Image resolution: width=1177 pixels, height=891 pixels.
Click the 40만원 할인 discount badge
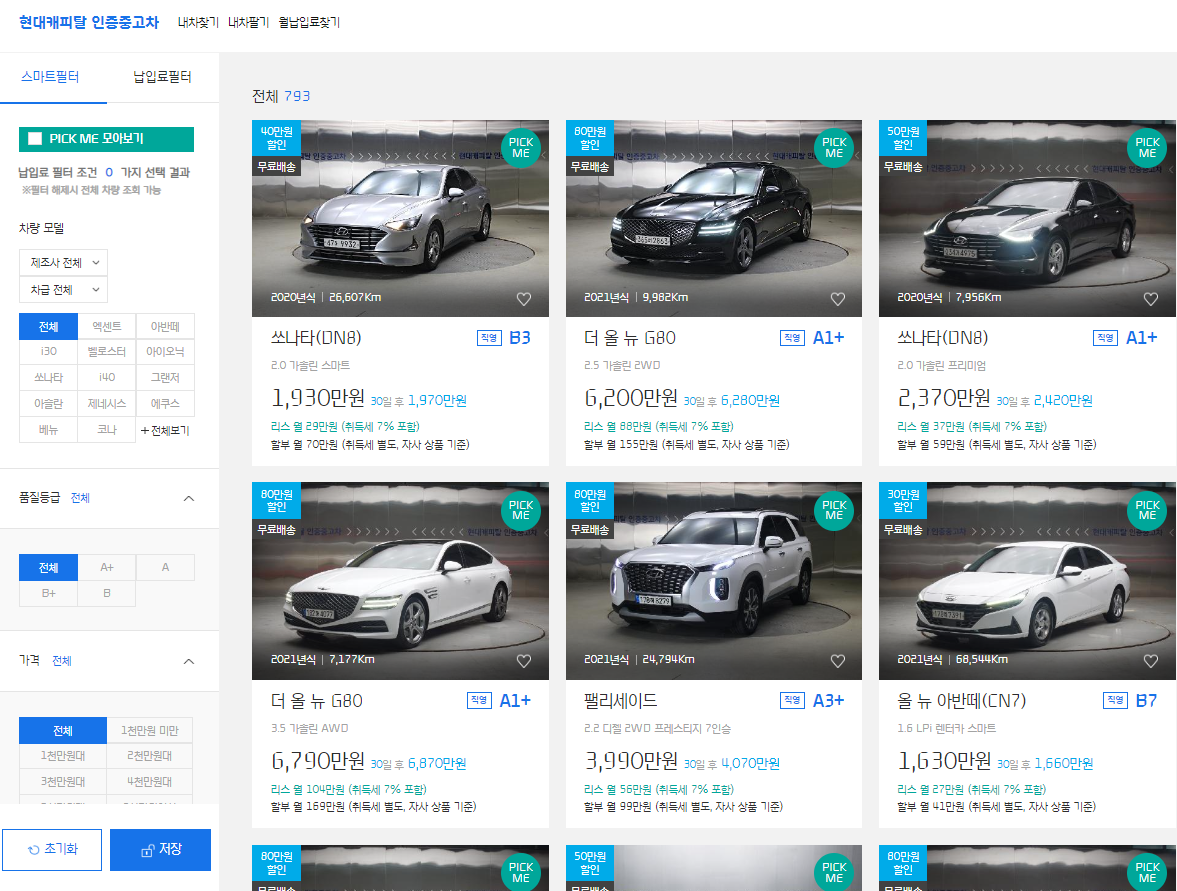click(x=276, y=137)
